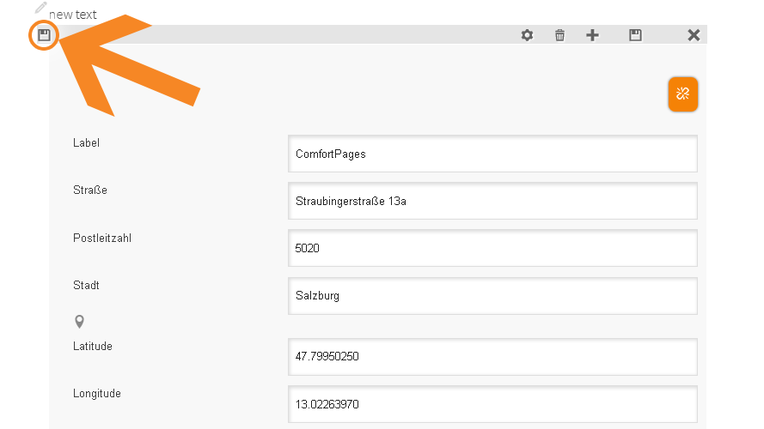Add a new item with the plus icon
The height and width of the screenshot is (429, 764).
coord(593,35)
